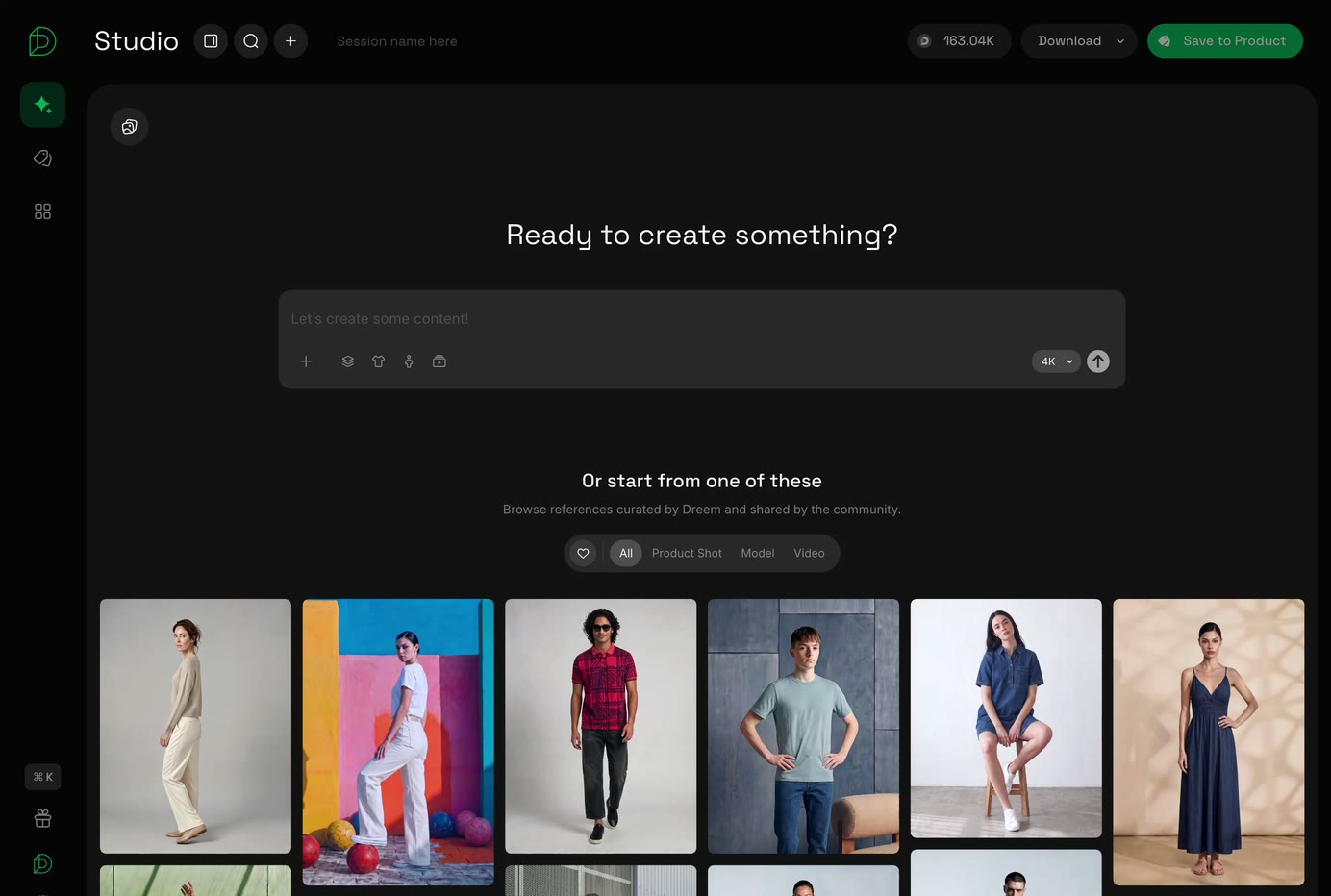The width and height of the screenshot is (1331, 896).
Task: Open the woman in beige sweater thumbnail
Action: pyautogui.click(x=195, y=726)
